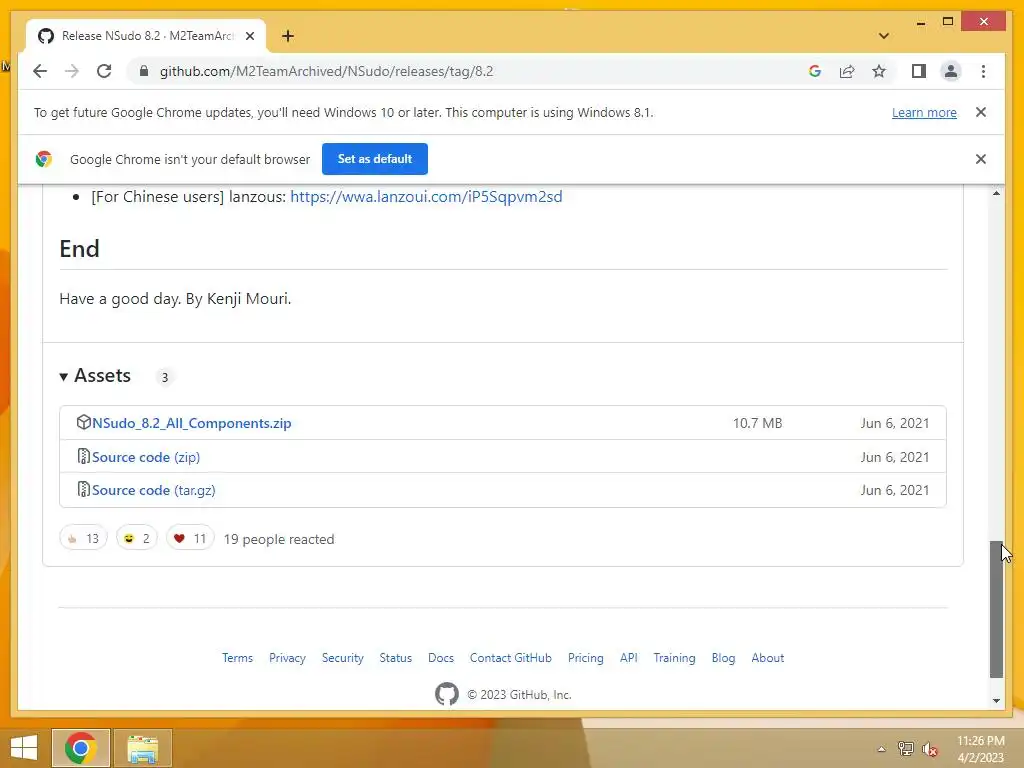The image size is (1024, 768).
Task: Open the network tray icon
Action: tap(906, 749)
